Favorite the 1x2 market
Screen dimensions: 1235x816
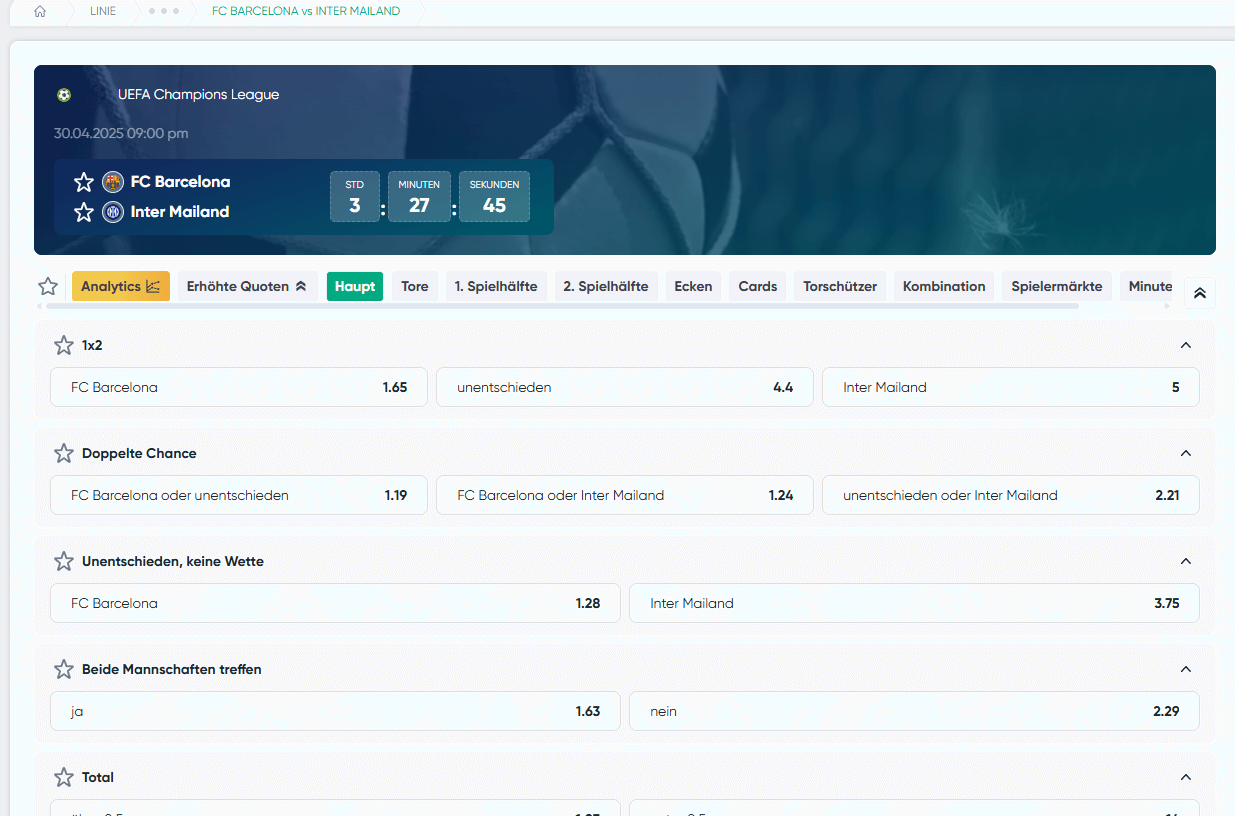[64, 345]
